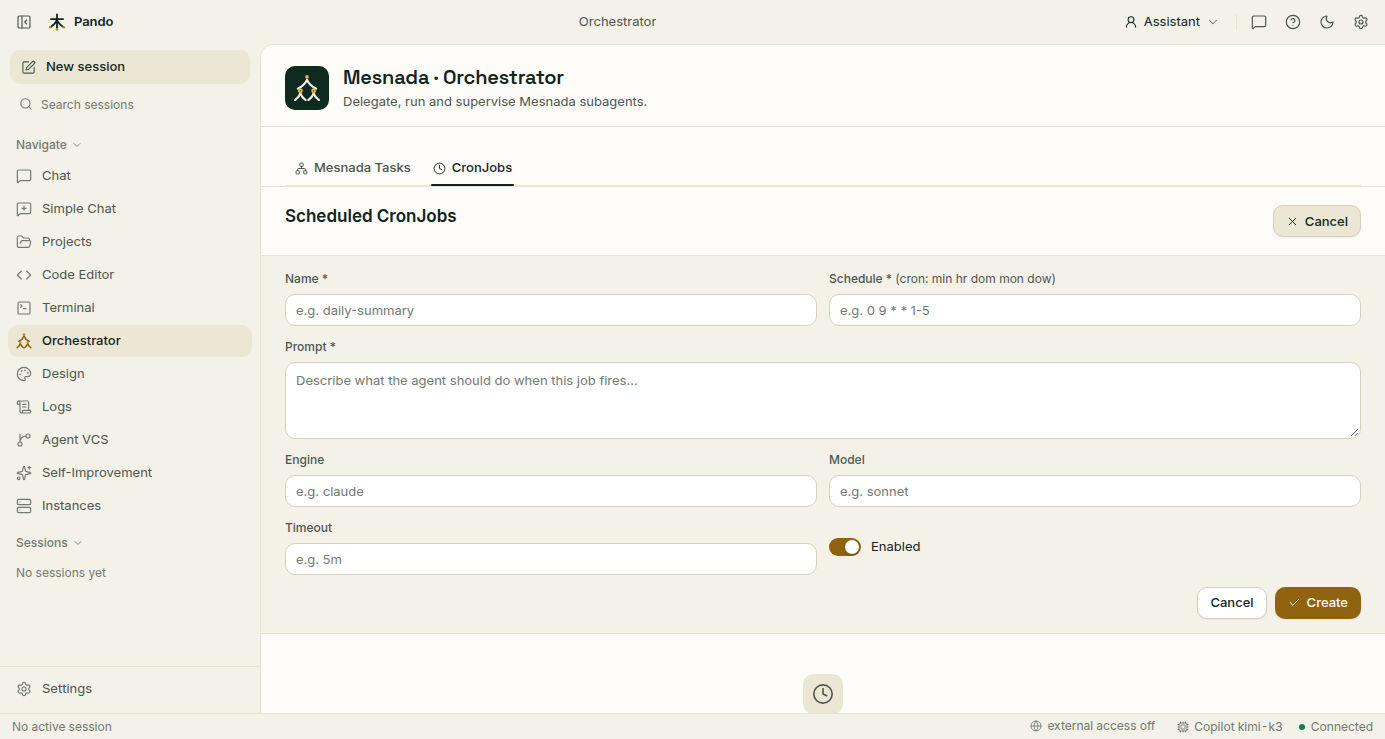Viewport: 1385px width, 739px height.
Task: Click the Copilot kimi-k3 status entry
Action: (1229, 727)
